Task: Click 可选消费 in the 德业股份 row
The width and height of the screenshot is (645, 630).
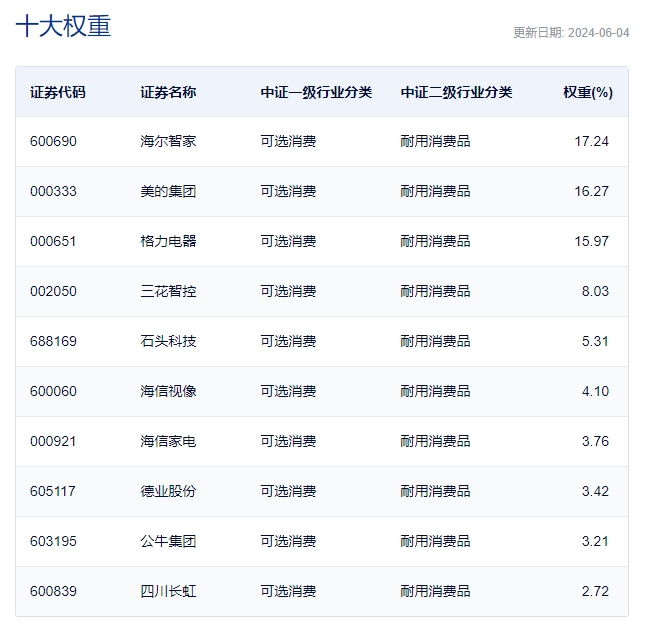Action: tap(288, 491)
